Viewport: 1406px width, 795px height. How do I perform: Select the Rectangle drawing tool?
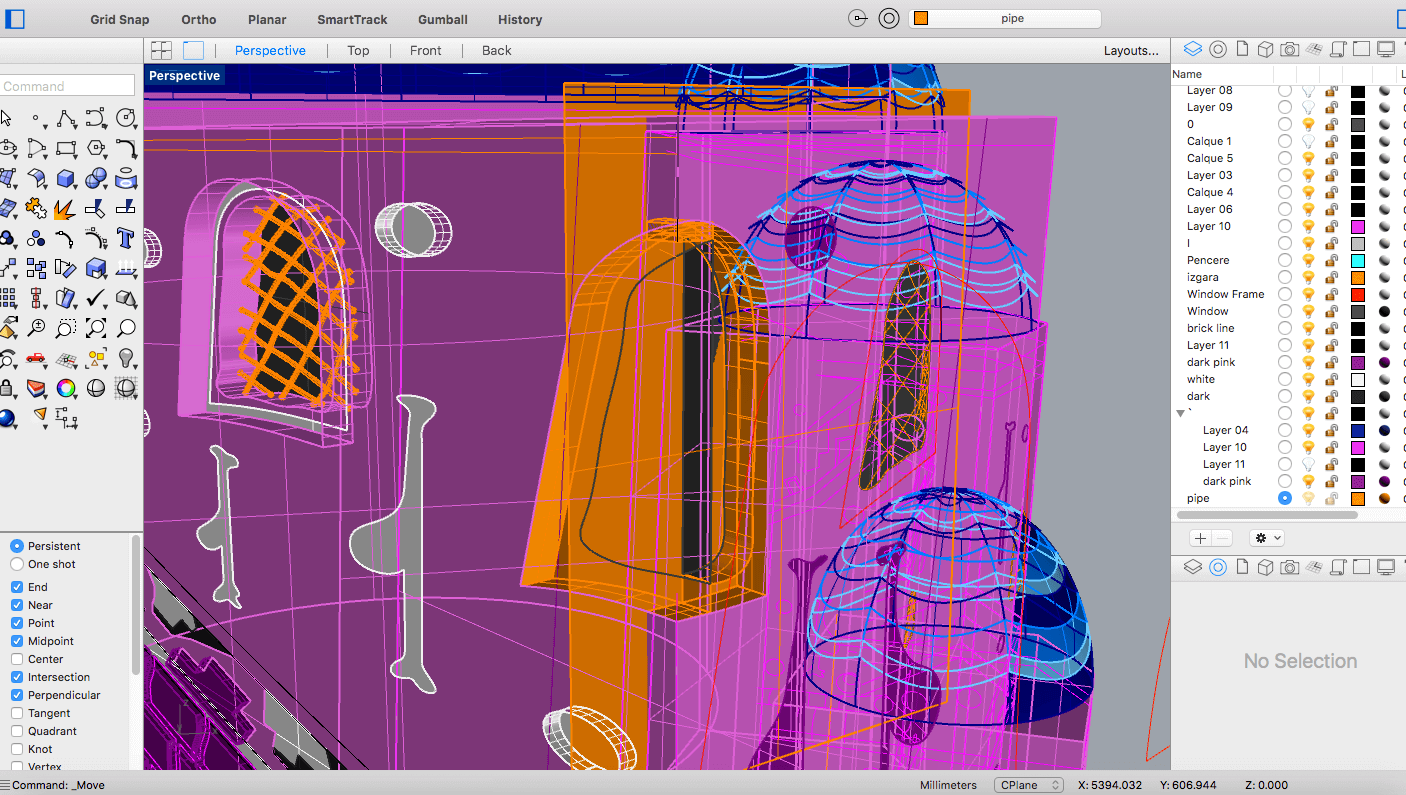(x=65, y=148)
